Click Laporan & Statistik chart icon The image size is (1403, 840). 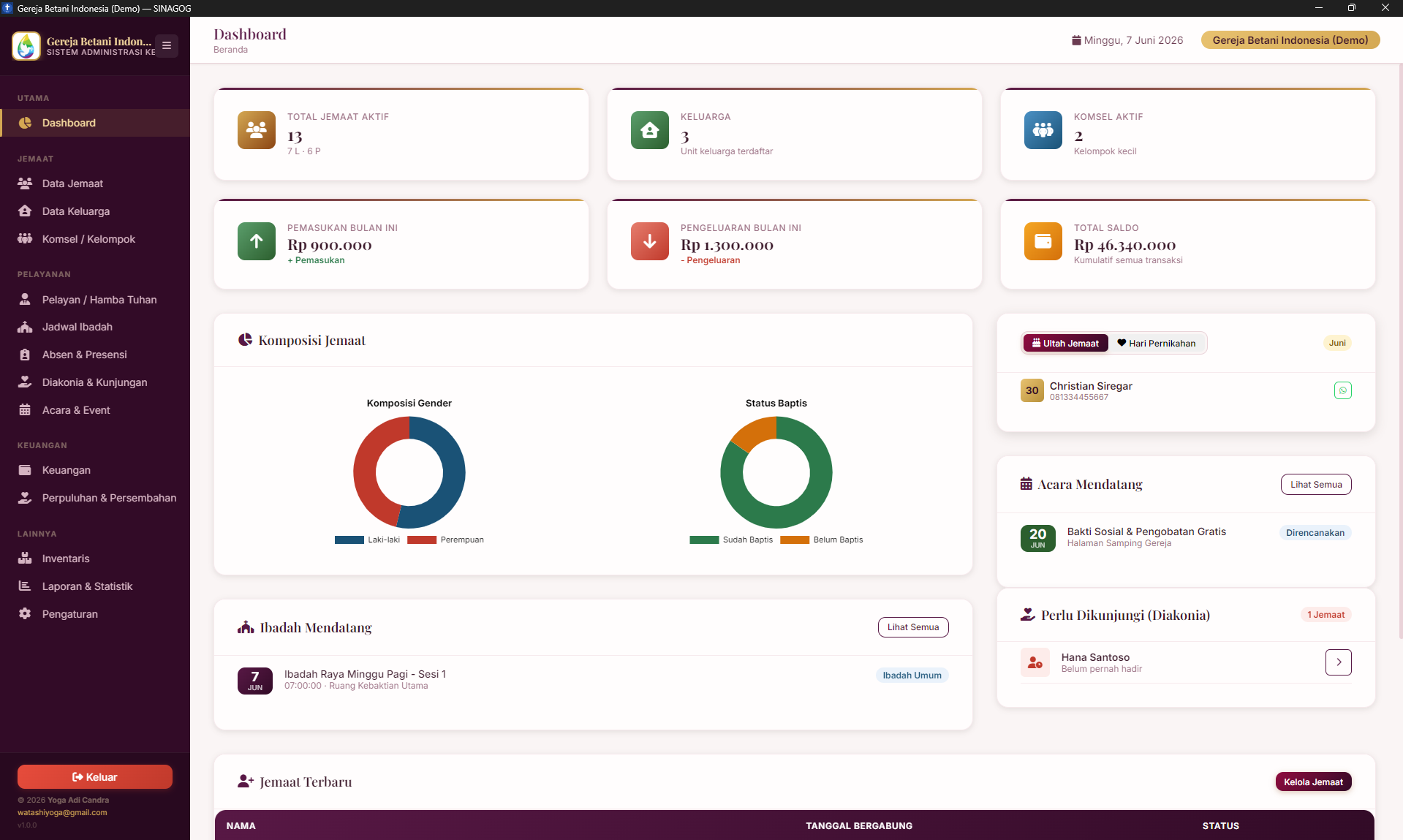point(25,586)
